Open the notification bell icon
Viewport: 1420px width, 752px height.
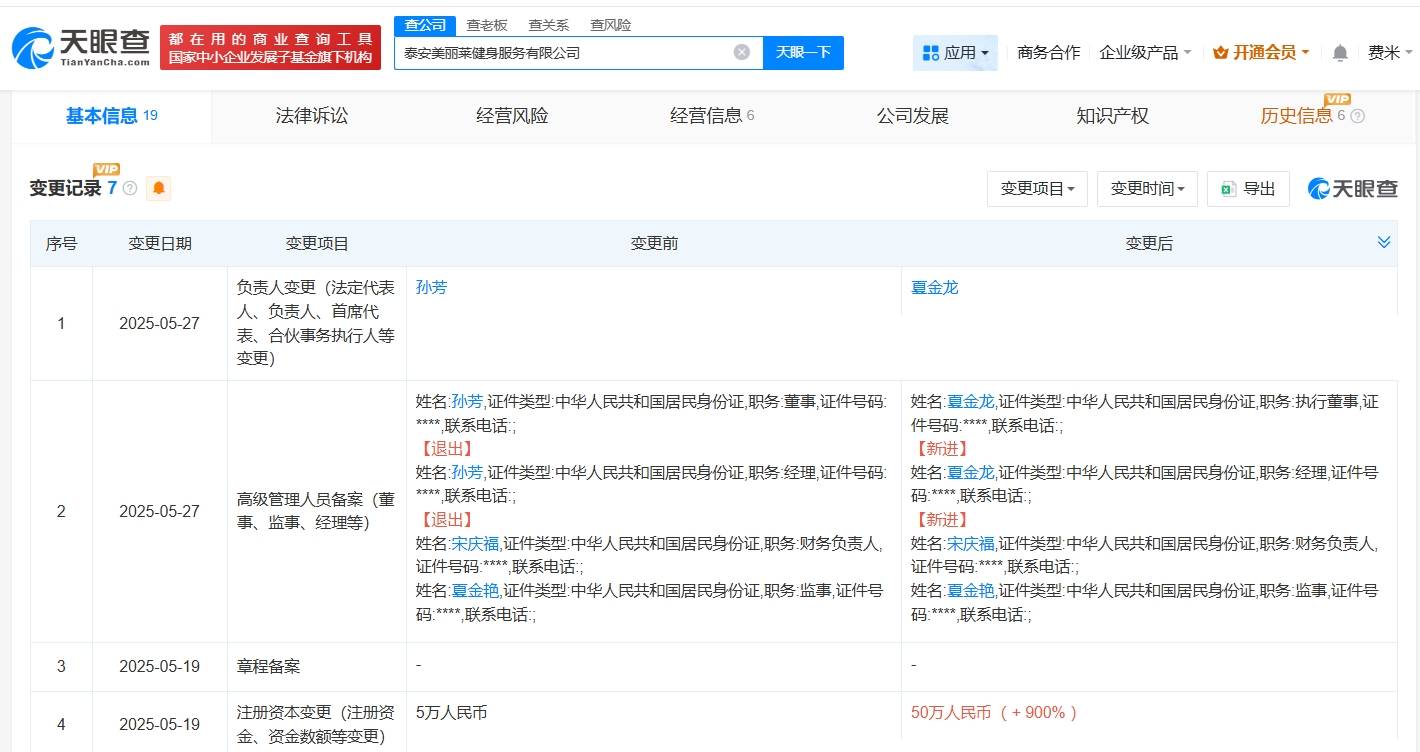1339,52
